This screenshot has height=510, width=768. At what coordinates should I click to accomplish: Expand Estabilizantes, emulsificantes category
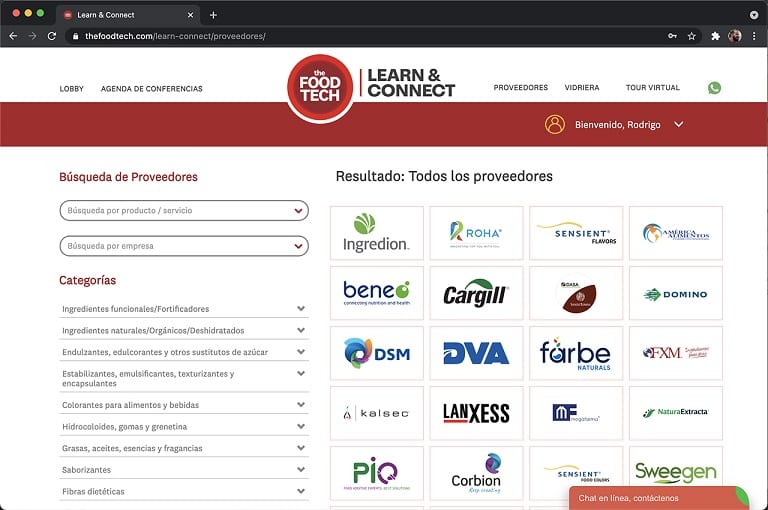click(184, 378)
